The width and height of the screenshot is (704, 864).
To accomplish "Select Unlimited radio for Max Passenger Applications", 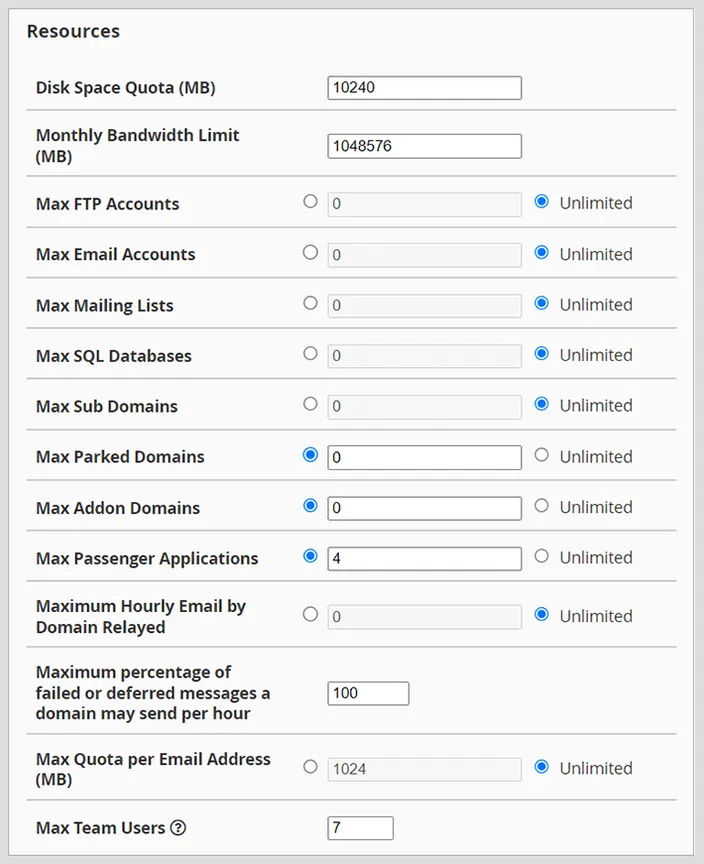I will [541, 556].
